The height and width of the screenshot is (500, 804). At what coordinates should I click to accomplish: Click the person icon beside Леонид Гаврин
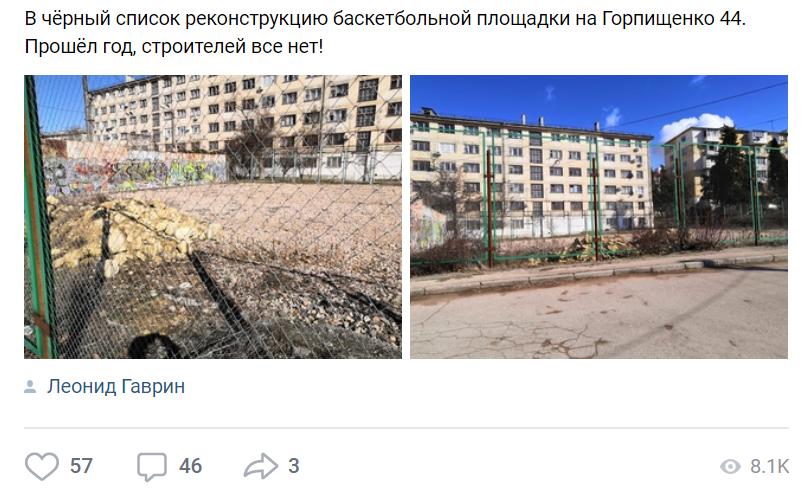pos(30,387)
